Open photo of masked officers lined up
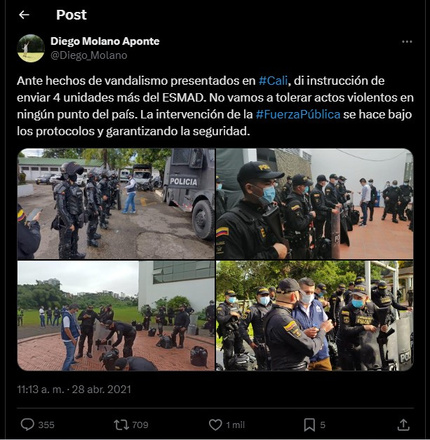The width and height of the screenshot is (430, 440). [315, 204]
